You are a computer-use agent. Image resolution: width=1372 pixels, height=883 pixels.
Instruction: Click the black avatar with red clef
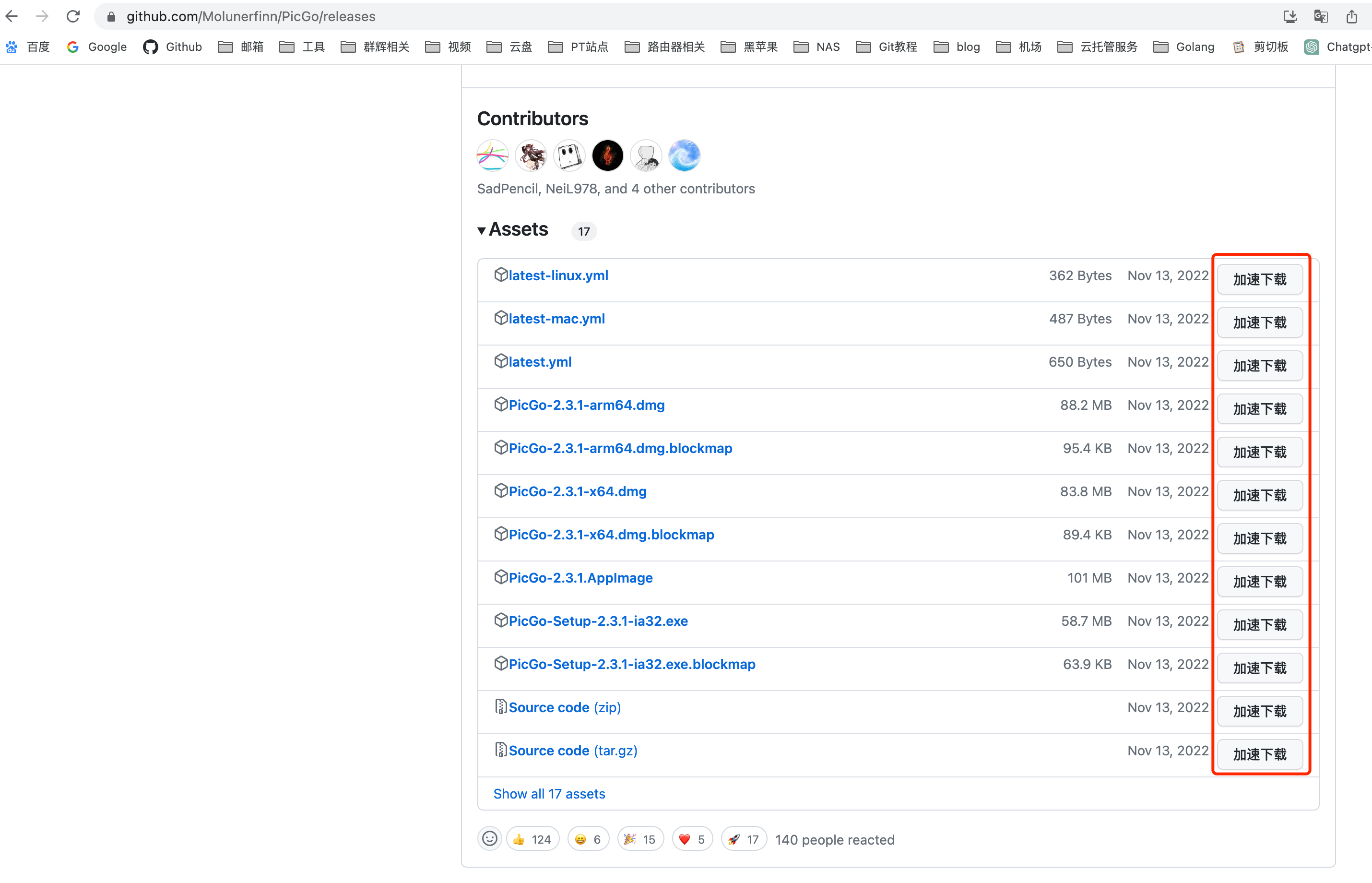coord(607,155)
